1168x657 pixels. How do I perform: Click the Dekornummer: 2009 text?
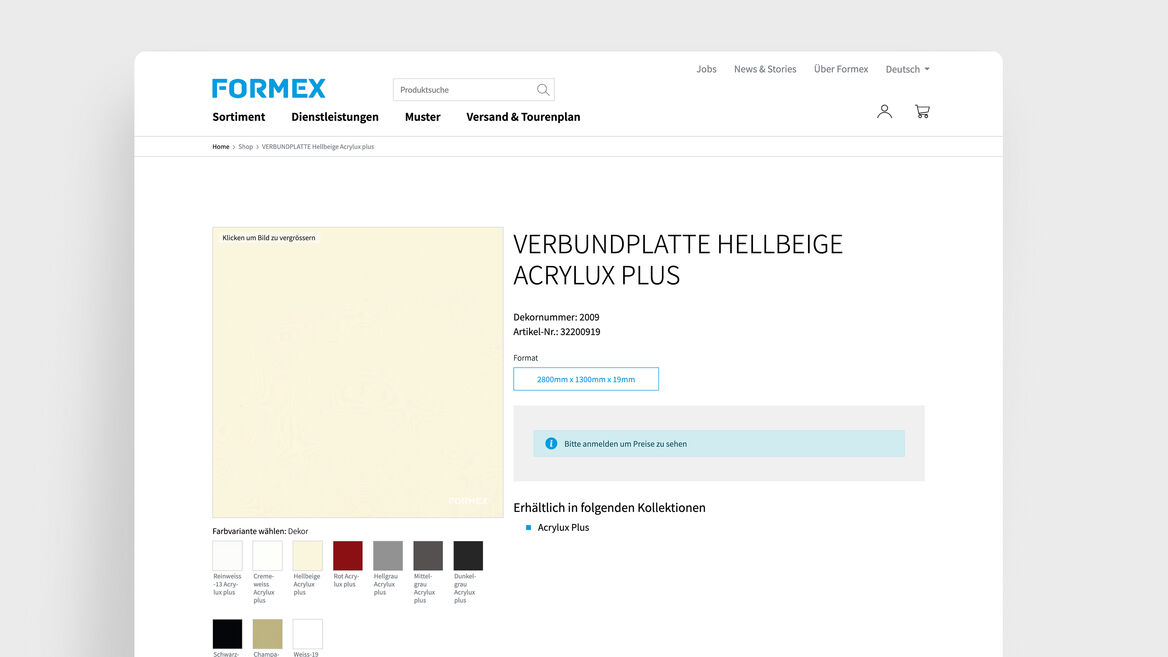pos(556,317)
